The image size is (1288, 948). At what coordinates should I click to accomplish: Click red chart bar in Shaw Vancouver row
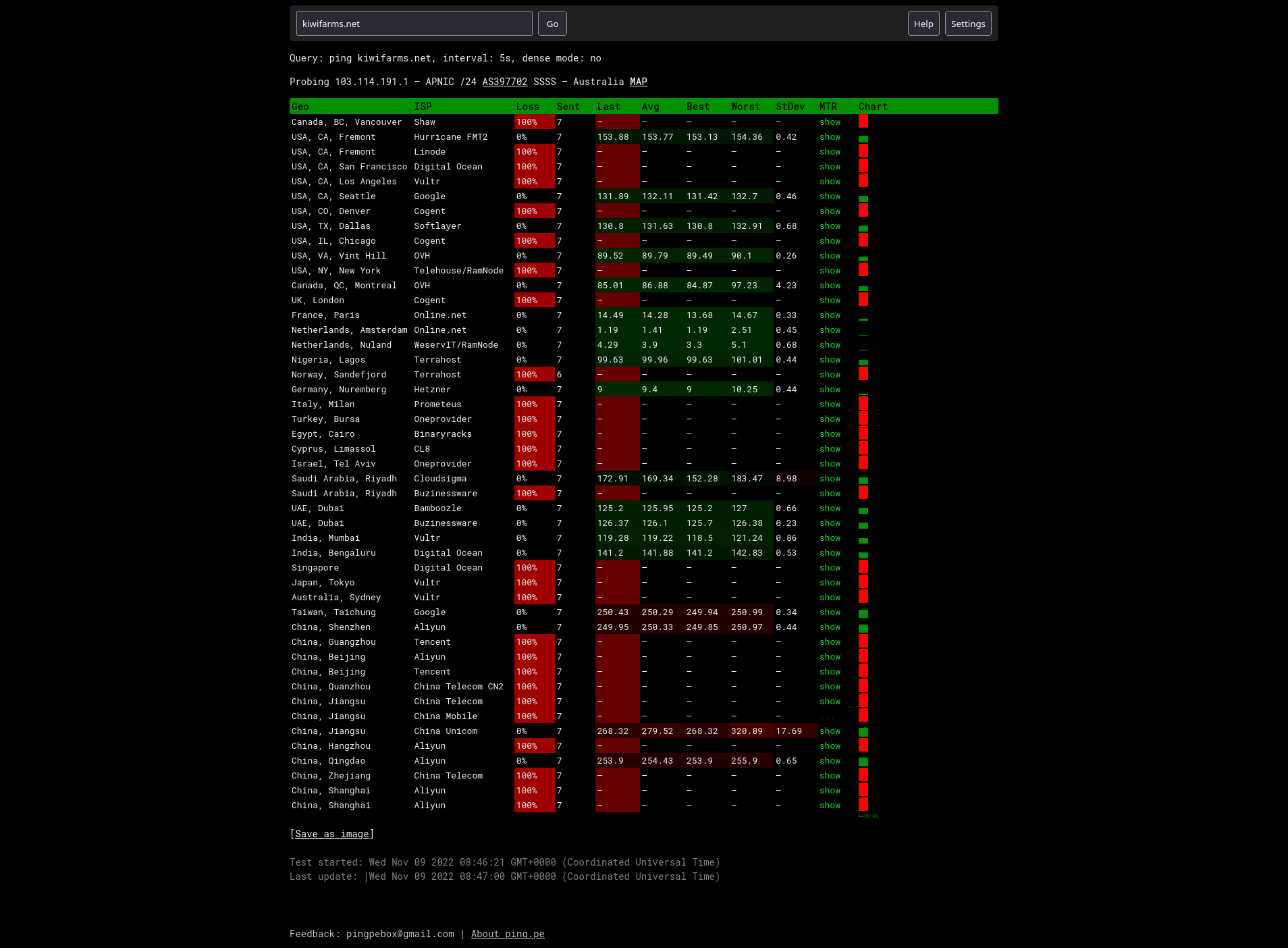tap(863, 122)
